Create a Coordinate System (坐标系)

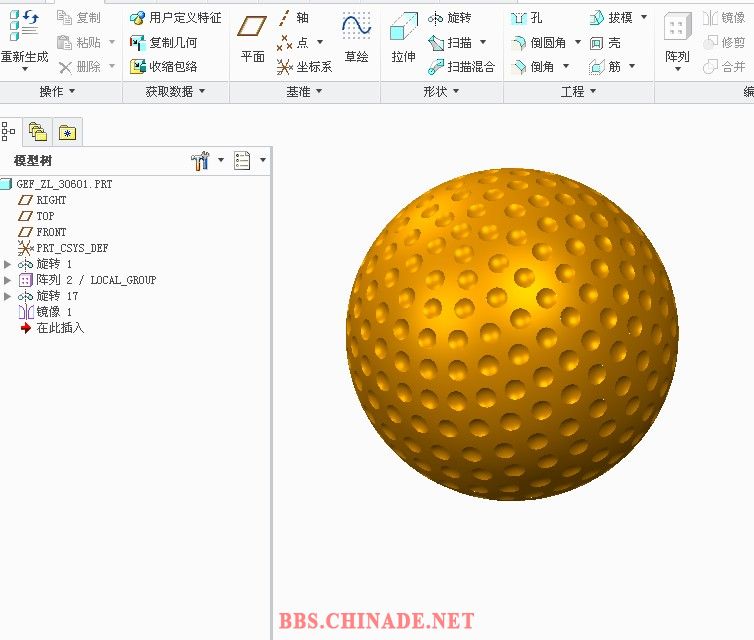tap(304, 66)
